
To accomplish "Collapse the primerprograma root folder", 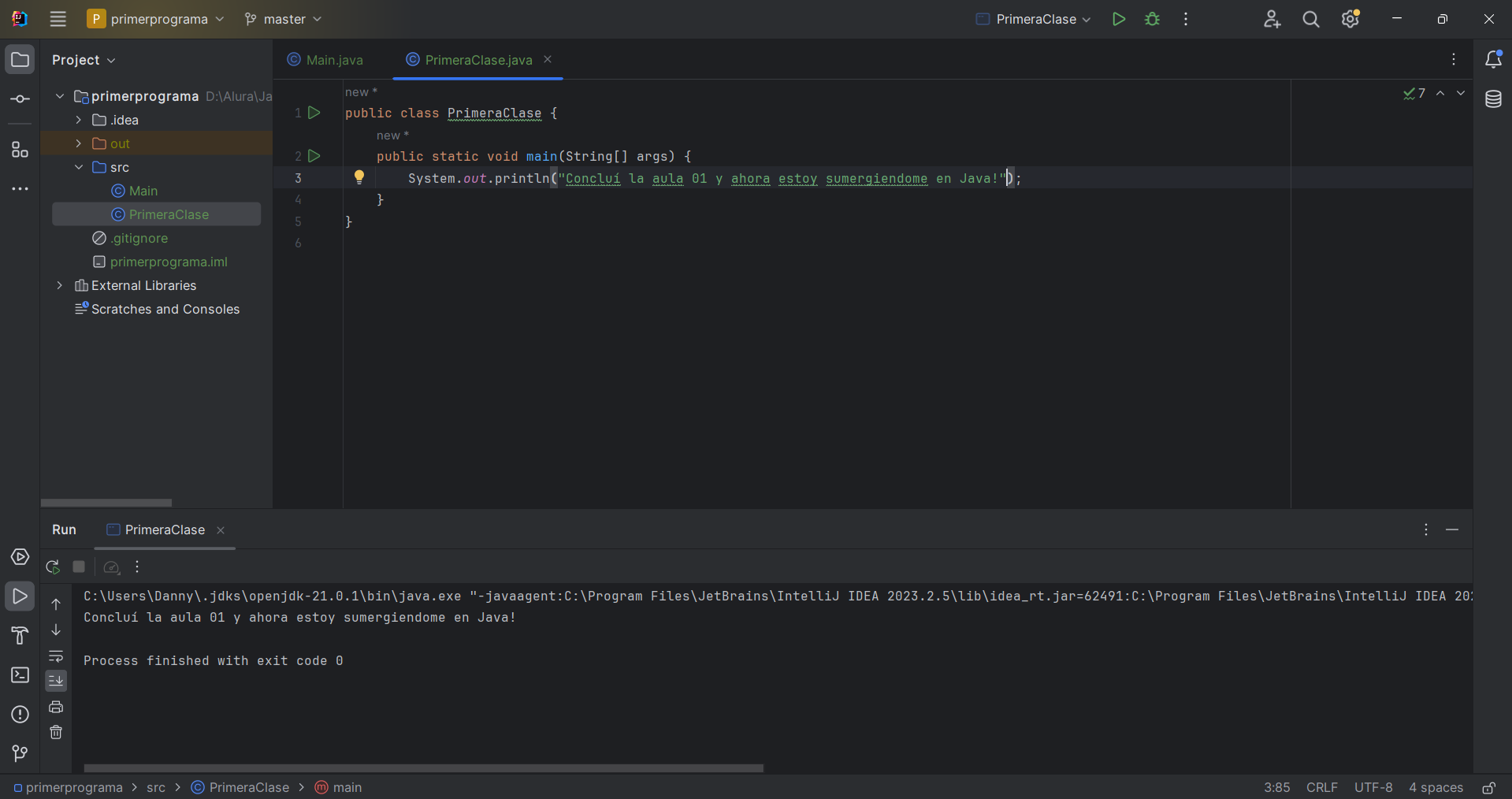I will click(60, 96).
